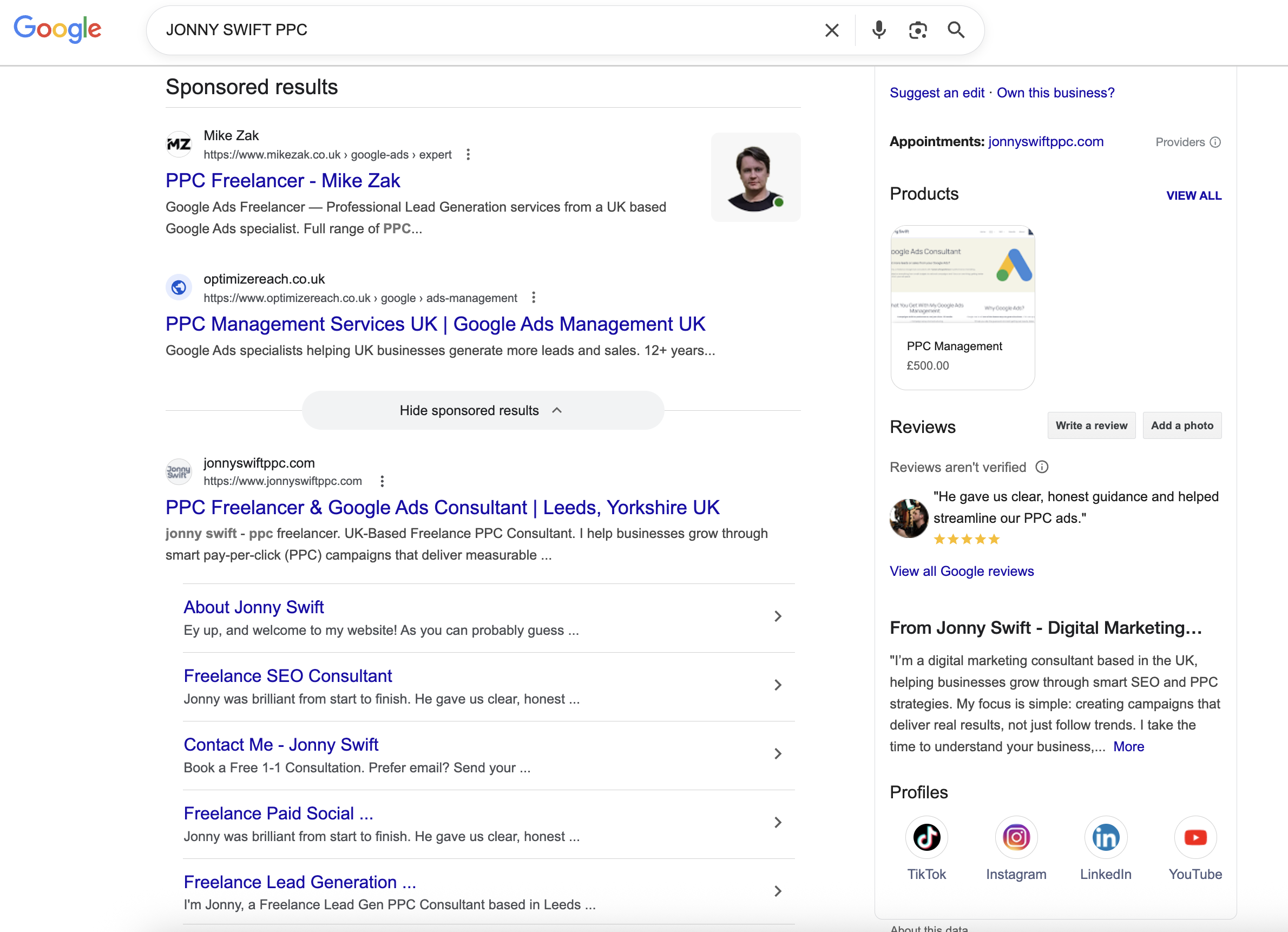Clear the search query with the X icon

pyautogui.click(x=831, y=30)
